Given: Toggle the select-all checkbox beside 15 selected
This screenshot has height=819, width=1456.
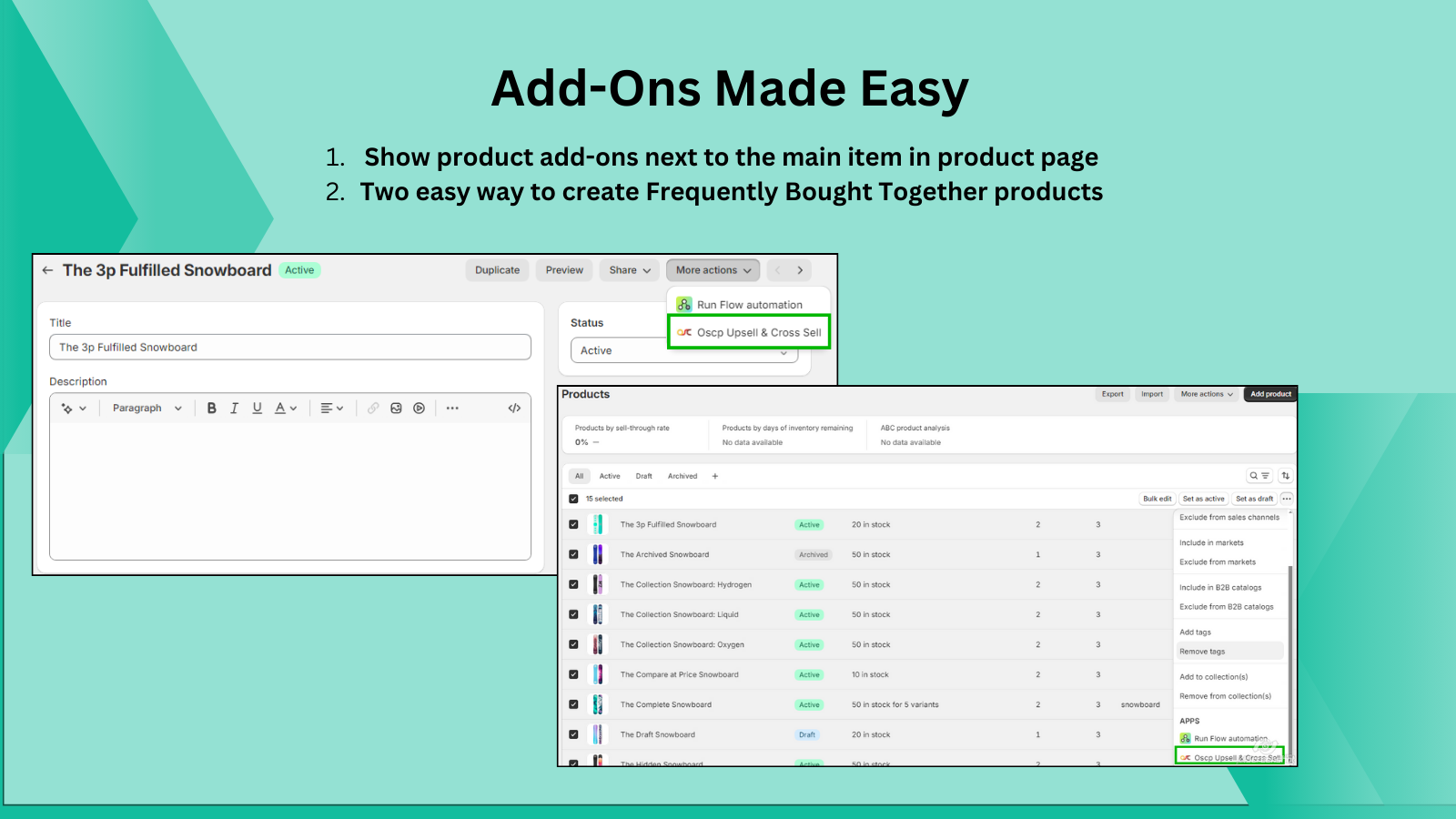Looking at the screenshot, I should 573,499.
